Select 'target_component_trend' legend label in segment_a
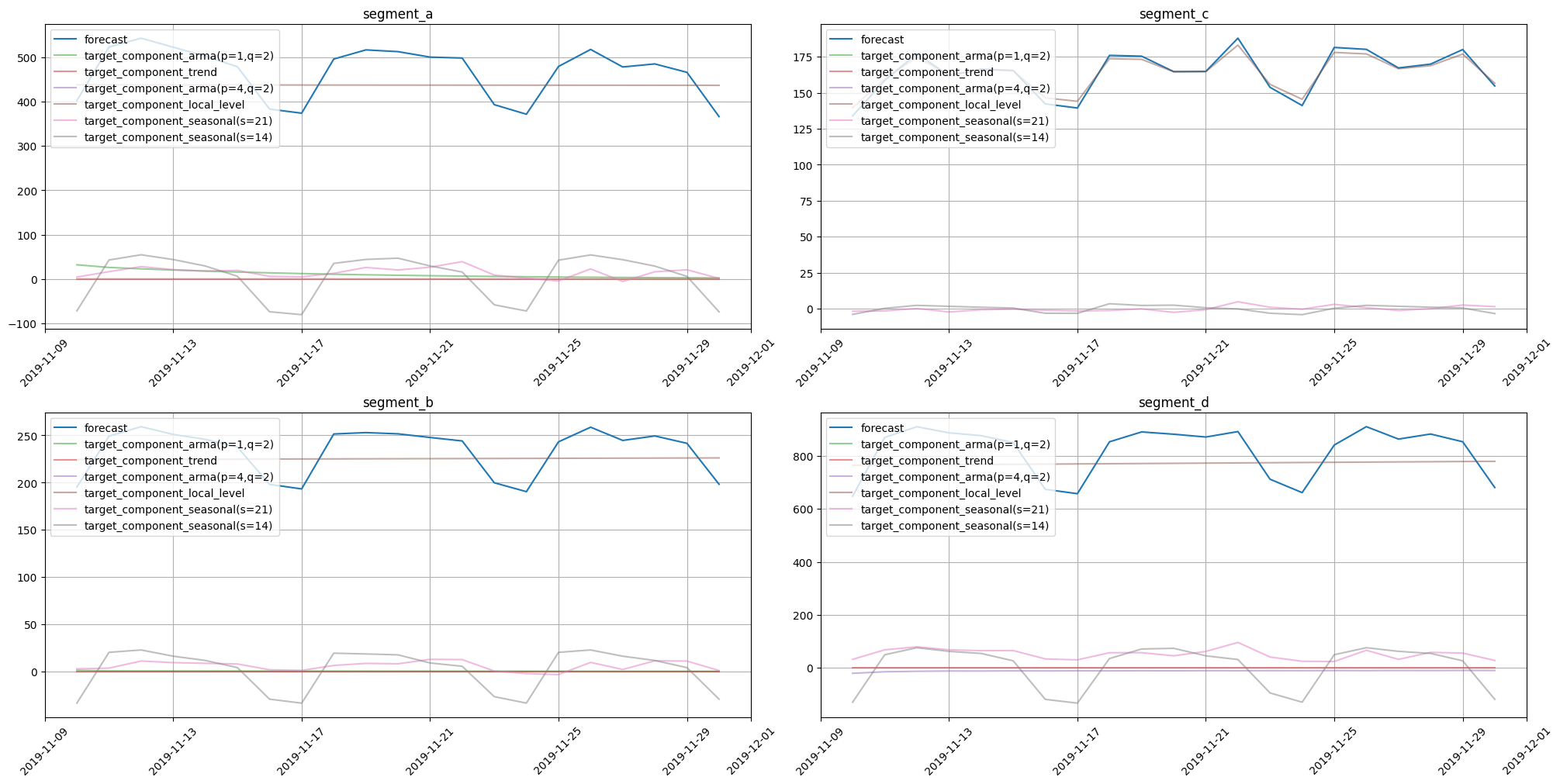The height and width of the screenshot is (784, 1560). pos(150,72)
